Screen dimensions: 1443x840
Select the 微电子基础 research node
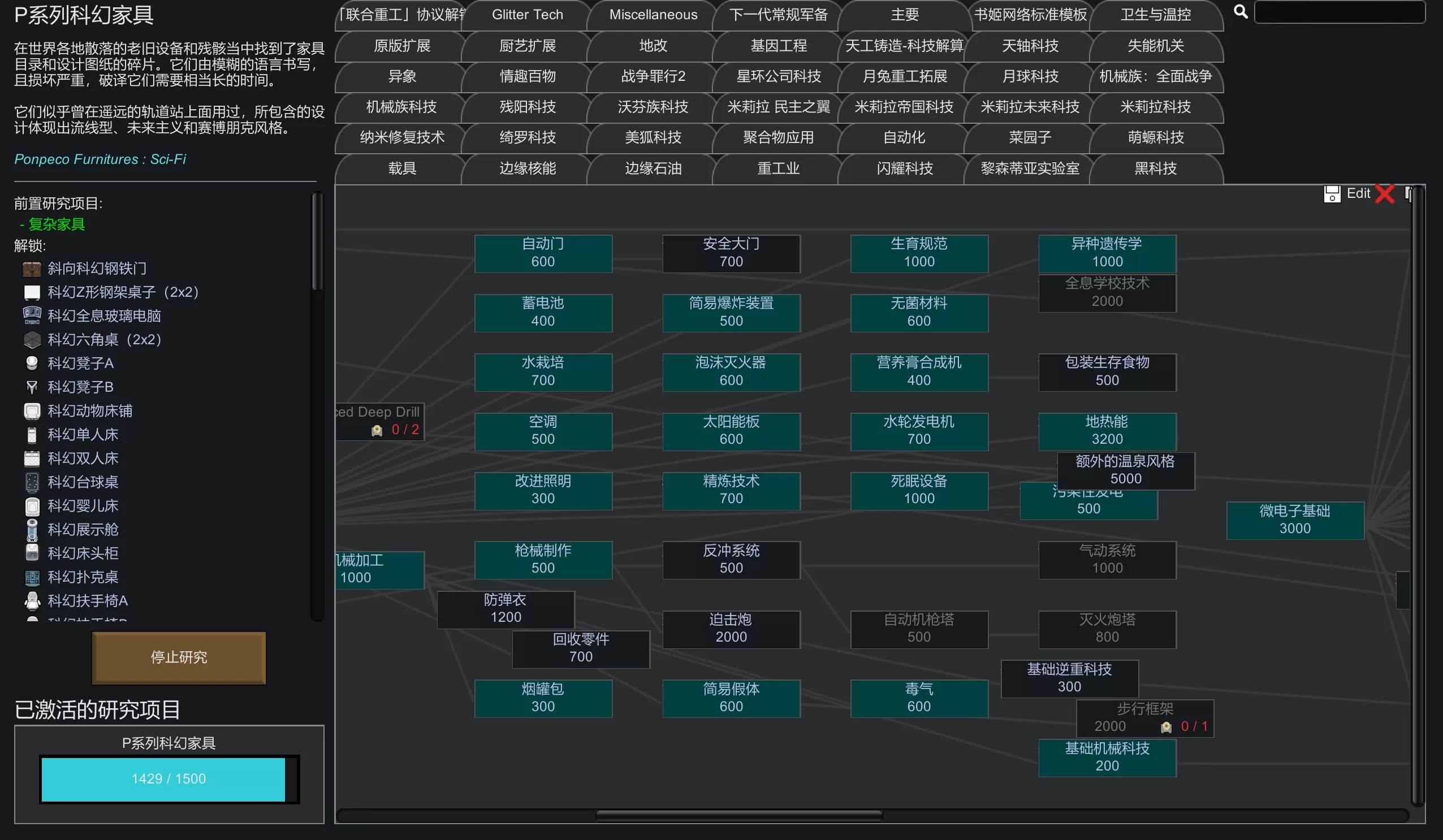coord(1294,520)
